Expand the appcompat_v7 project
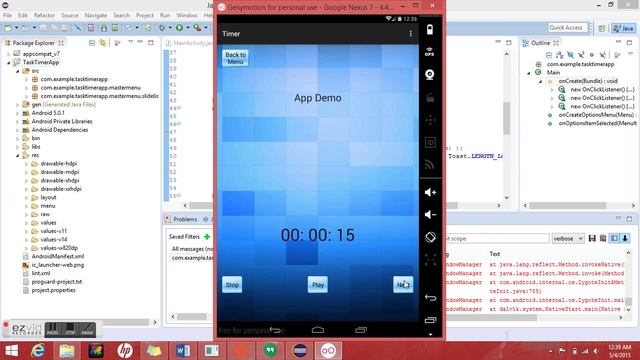640x360 pixels. [x=9, y=54]
